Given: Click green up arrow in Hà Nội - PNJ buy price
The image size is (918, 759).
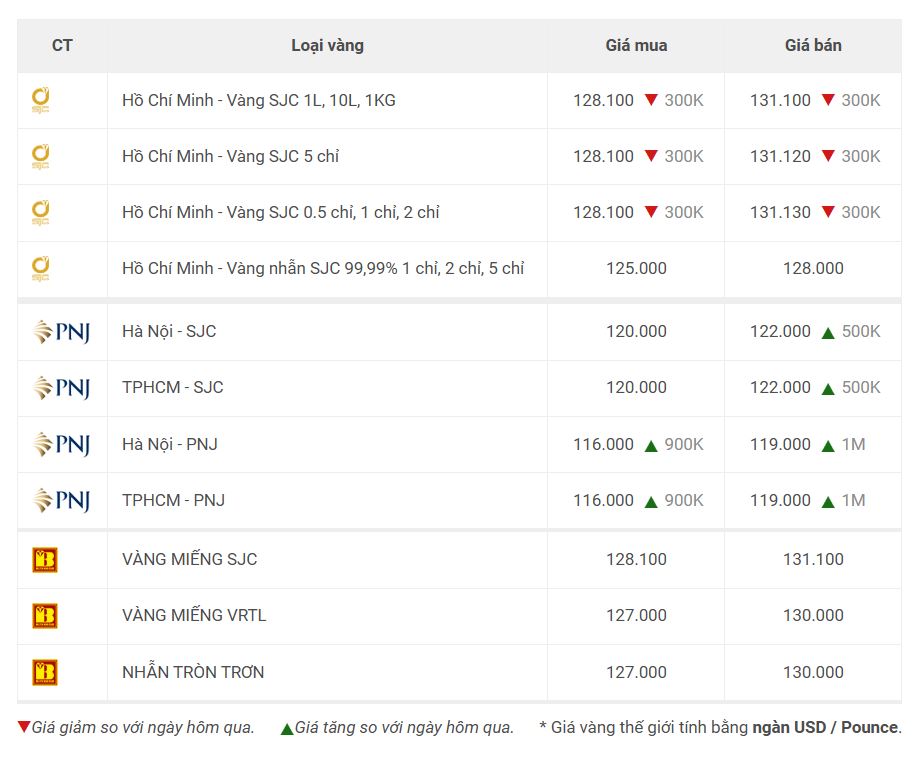Looking at the screenshot, I should [650, 444].
